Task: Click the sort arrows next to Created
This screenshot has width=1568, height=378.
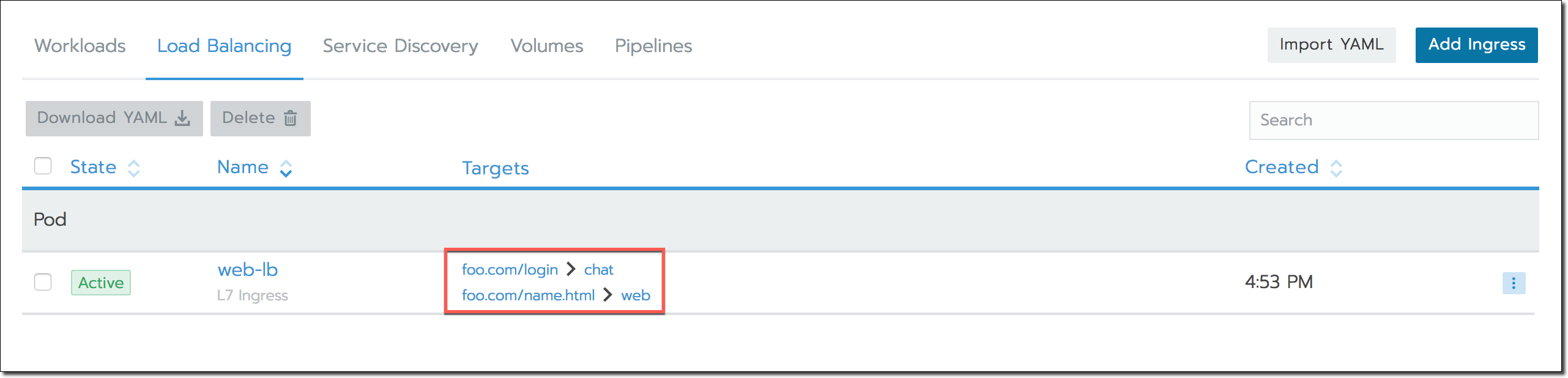Action: pos(1336,167)
